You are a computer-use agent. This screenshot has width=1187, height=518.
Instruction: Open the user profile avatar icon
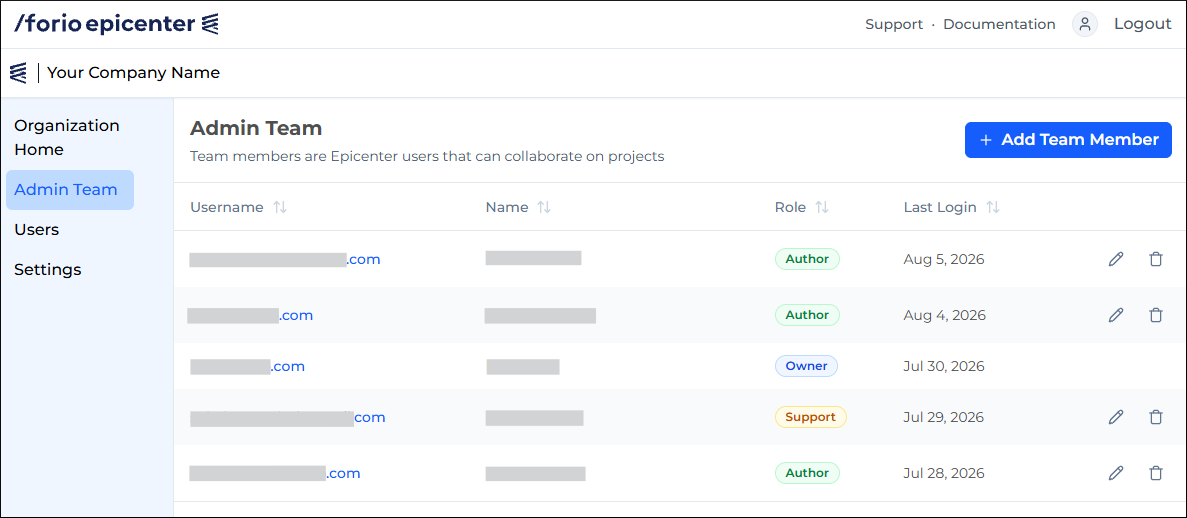(1085, 24)
